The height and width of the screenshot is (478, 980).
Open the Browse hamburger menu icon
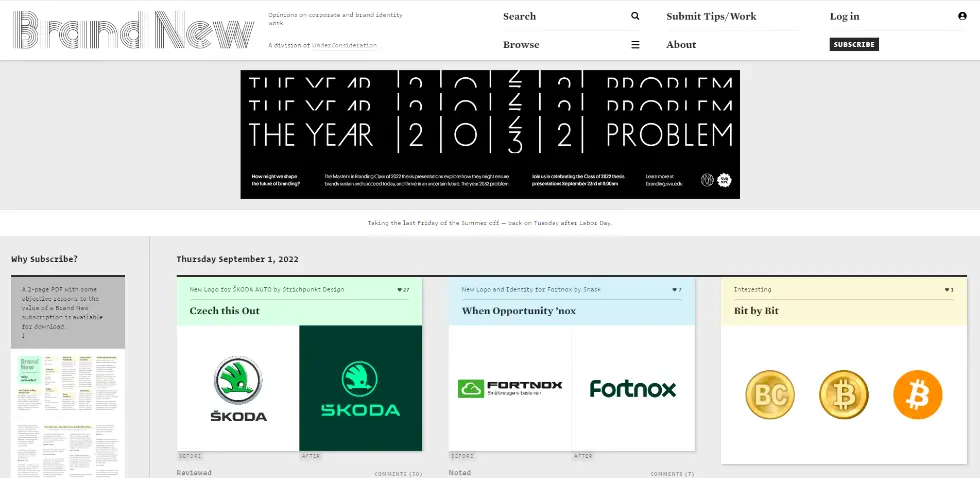pos(635,44)
